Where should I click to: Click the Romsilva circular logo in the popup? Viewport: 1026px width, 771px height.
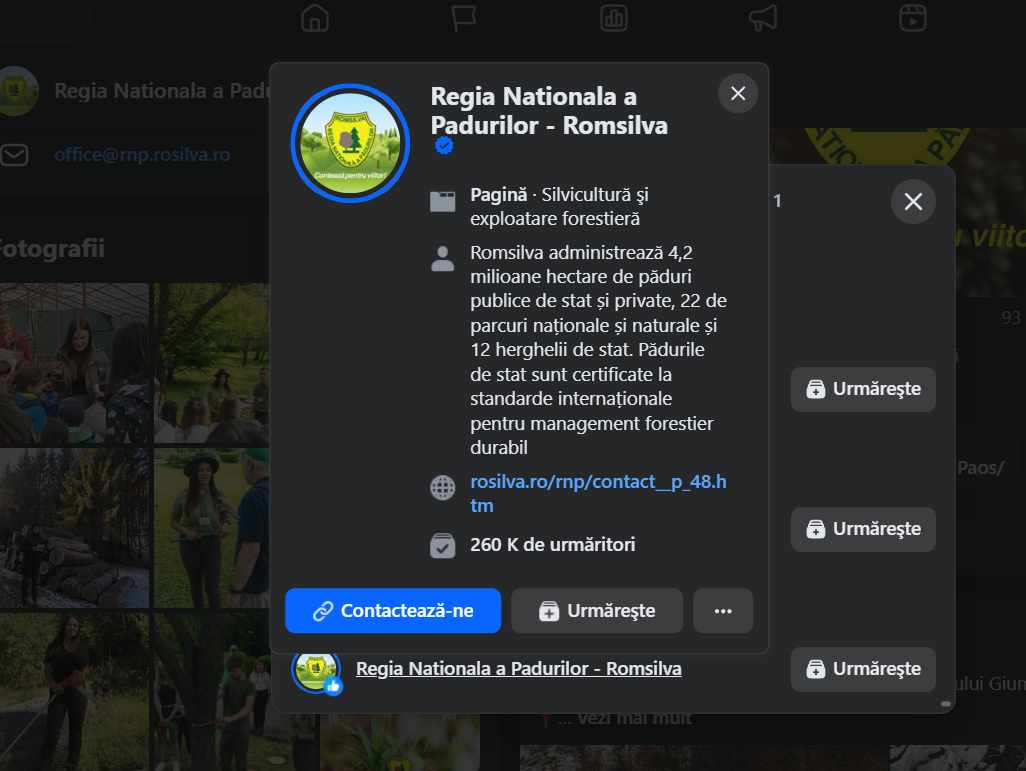tap(350, 143)
